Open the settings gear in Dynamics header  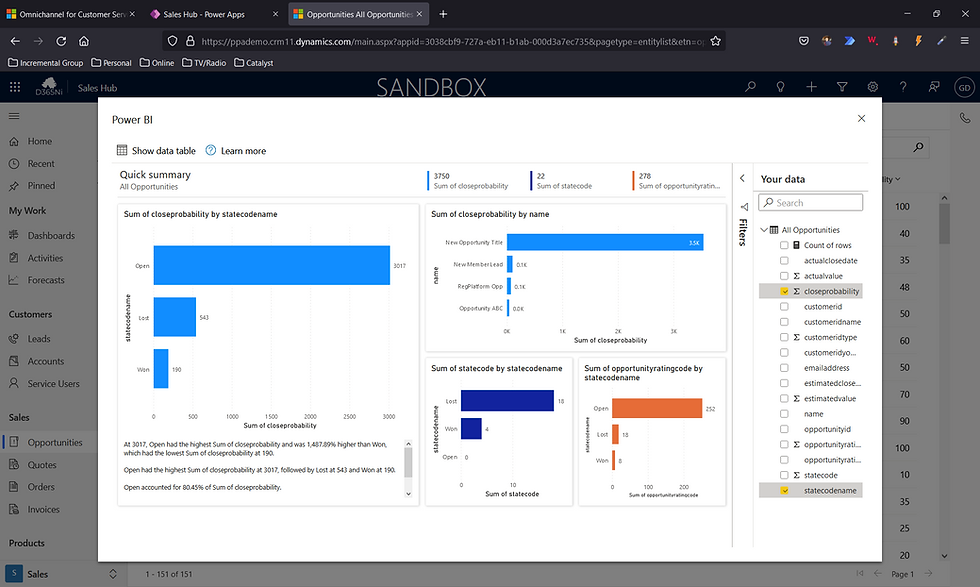tap(872, 87)
